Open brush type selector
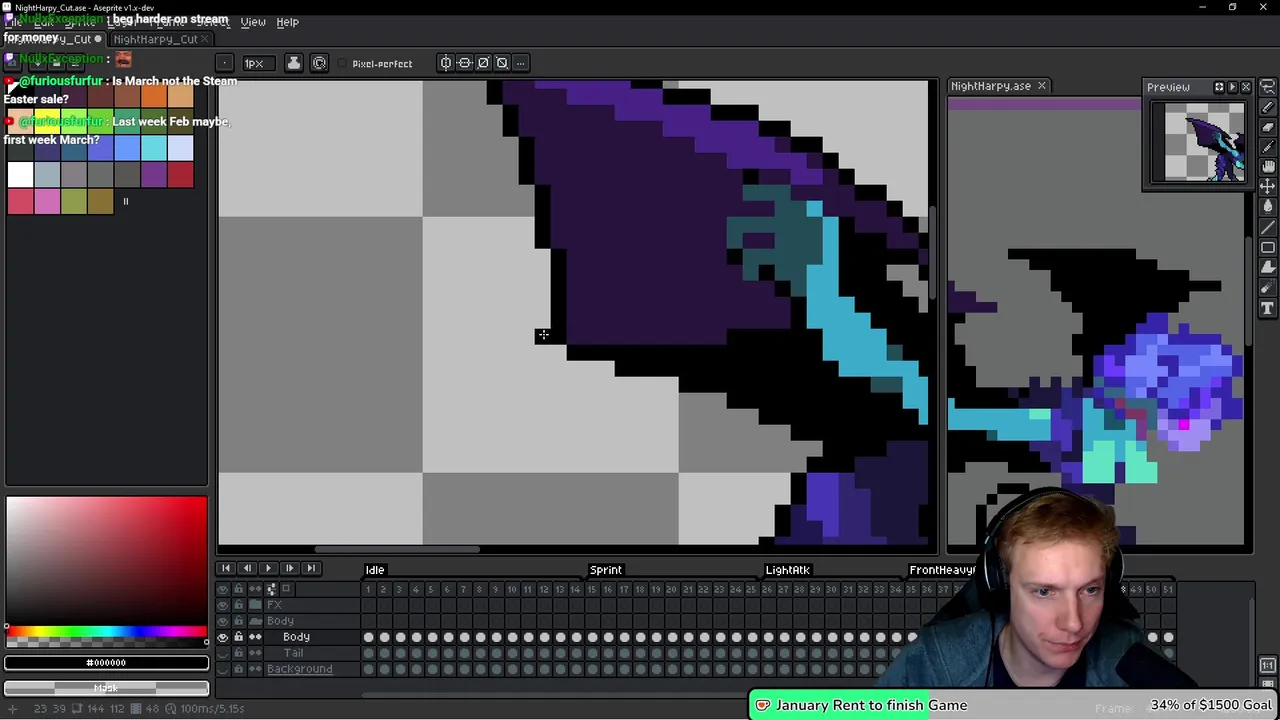 [225, 63]
